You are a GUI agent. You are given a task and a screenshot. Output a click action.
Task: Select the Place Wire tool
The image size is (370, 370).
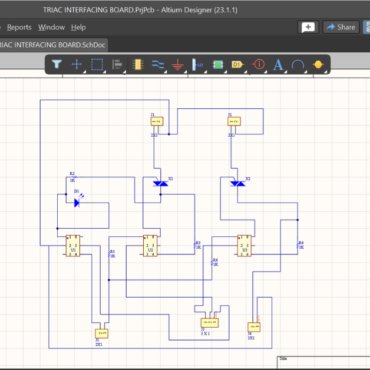(158, 64)
